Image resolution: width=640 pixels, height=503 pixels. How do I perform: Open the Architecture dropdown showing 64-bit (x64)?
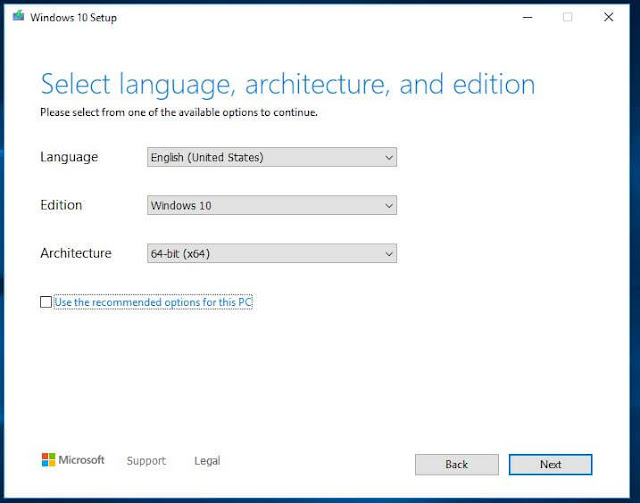271,254
